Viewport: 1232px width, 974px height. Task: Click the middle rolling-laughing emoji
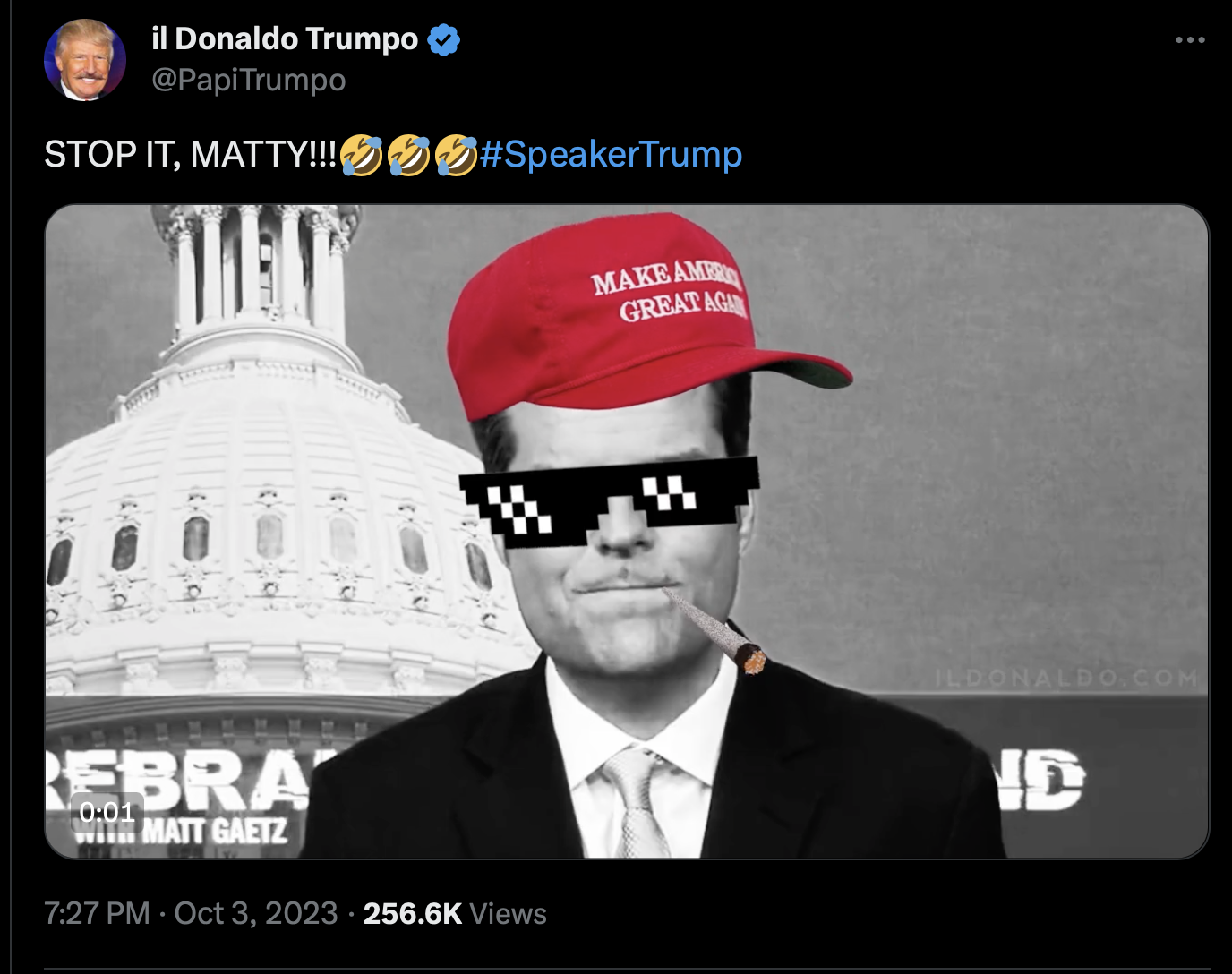point(409,155)
